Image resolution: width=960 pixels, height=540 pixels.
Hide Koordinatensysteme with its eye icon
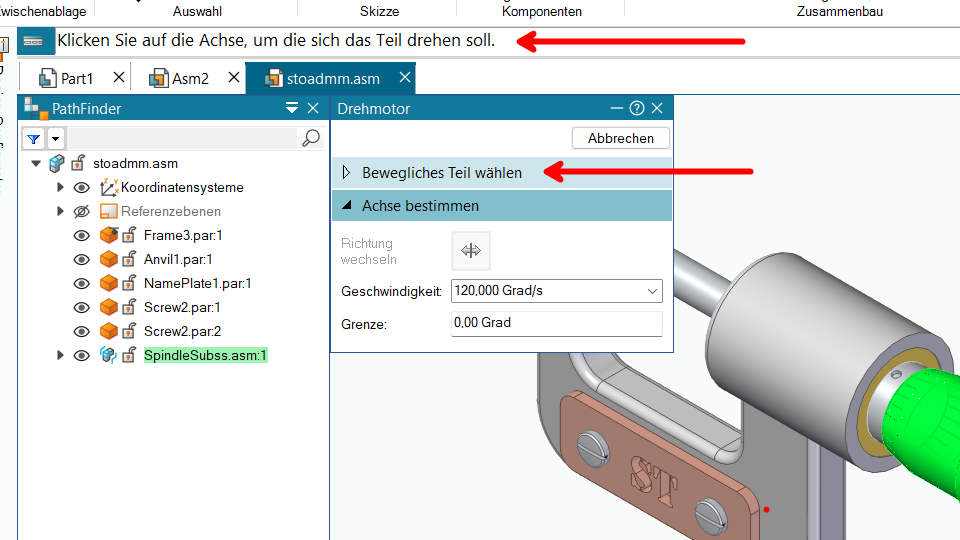(x=81, y=187)
